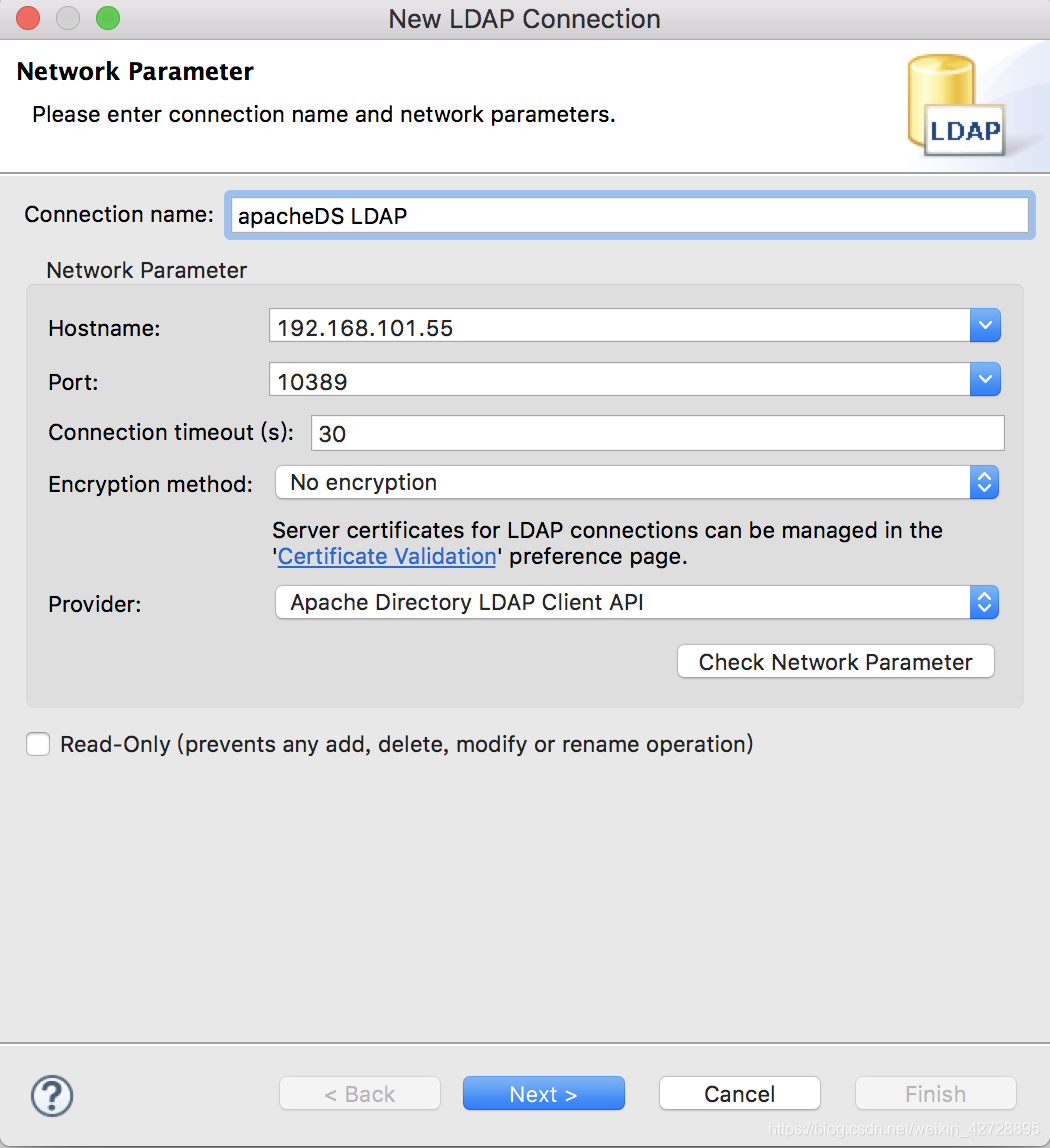Click the Connection timeout value field

click(656, 433)
